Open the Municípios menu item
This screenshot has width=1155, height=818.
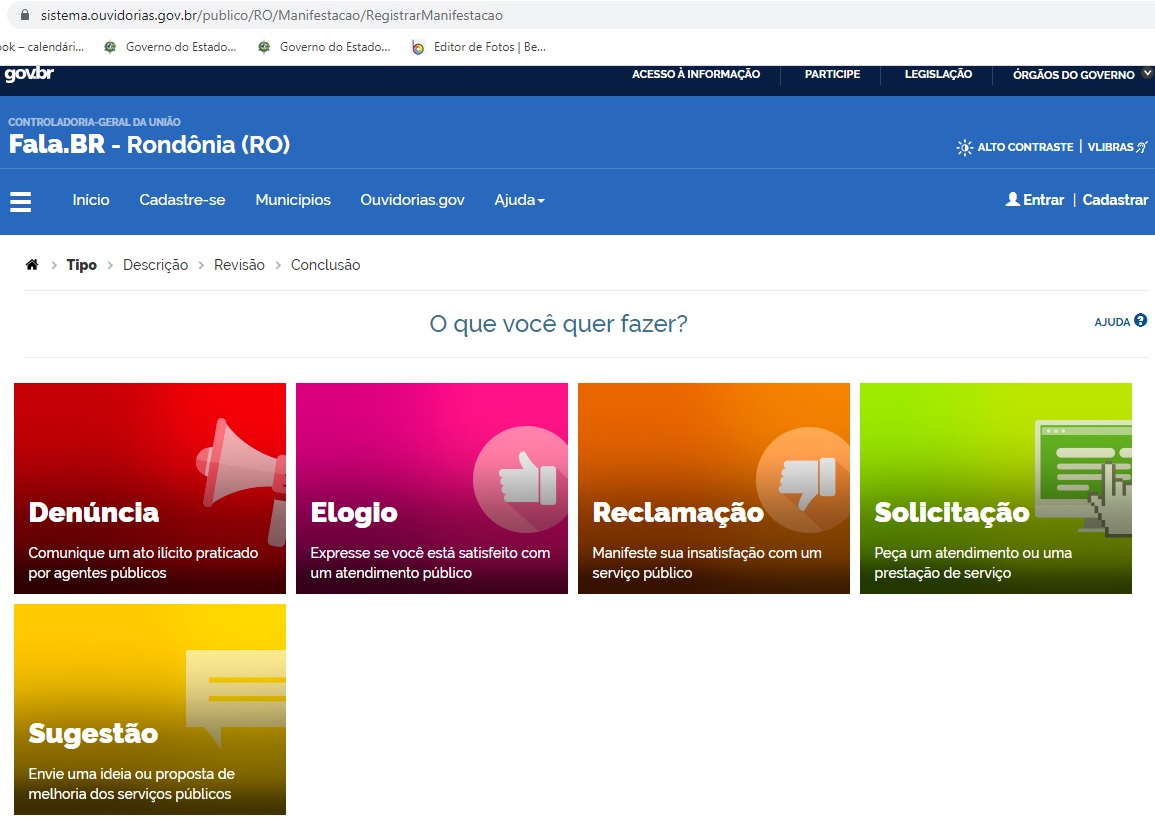[x=293, y=200]
